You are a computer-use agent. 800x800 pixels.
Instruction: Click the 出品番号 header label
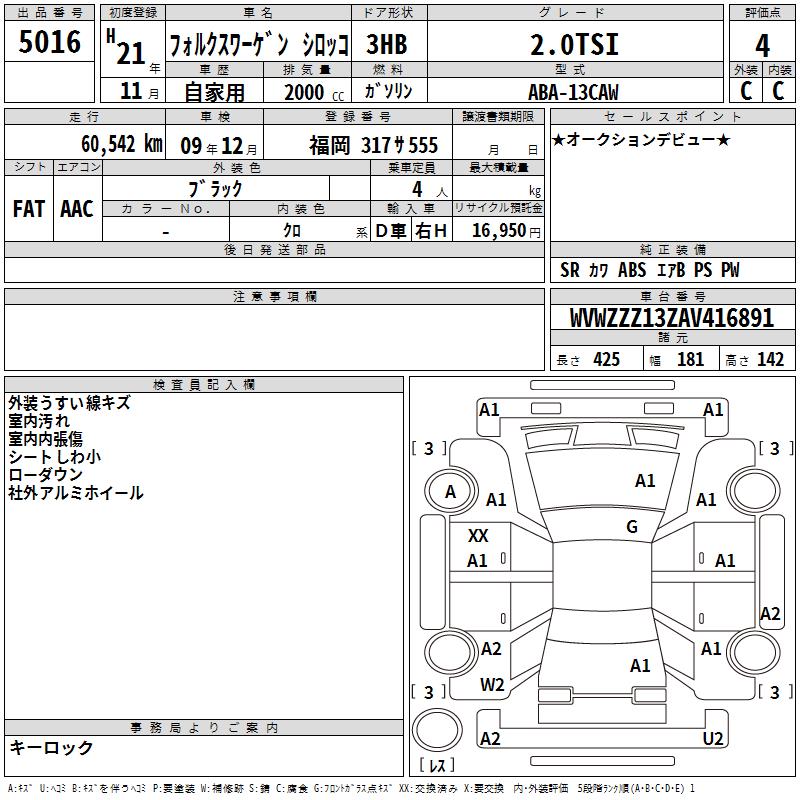click(49, 13)
